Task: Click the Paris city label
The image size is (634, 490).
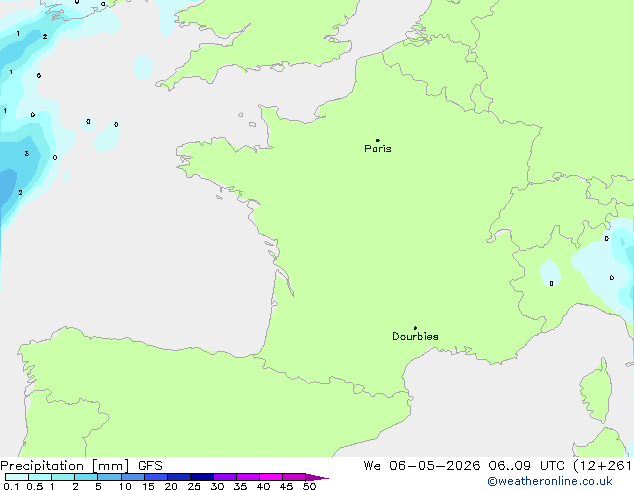Action: coord(378,149)
